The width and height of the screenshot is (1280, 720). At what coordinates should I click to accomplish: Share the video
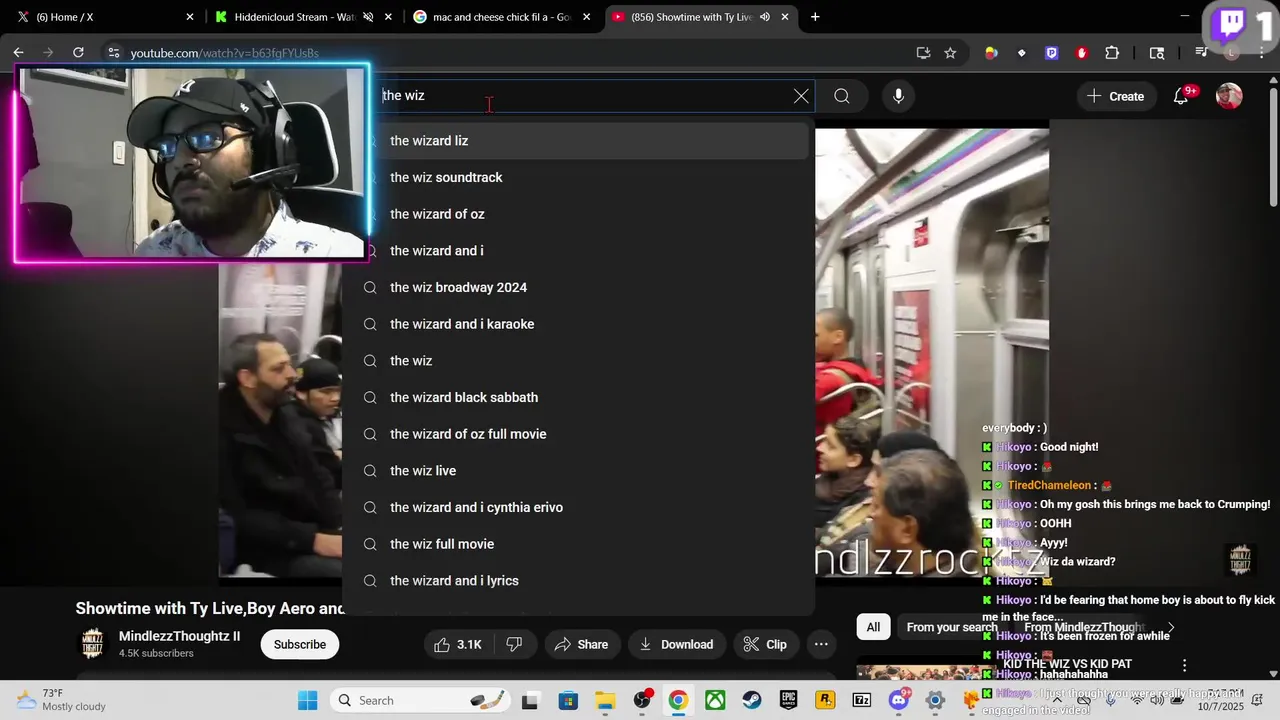(x=581, y=644)
